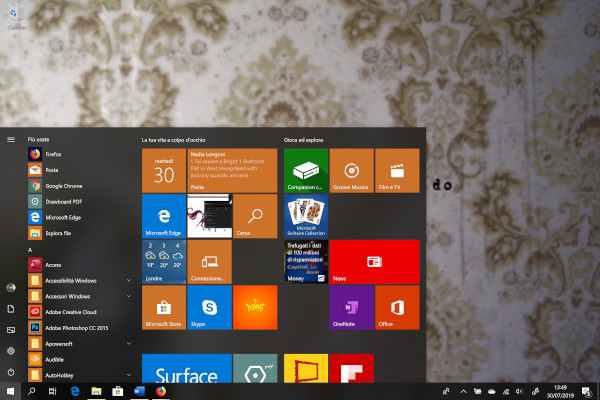Open Pictures icon in Start sidebar
This screenshot has height=400, width=600.
(x=11, y=330)
